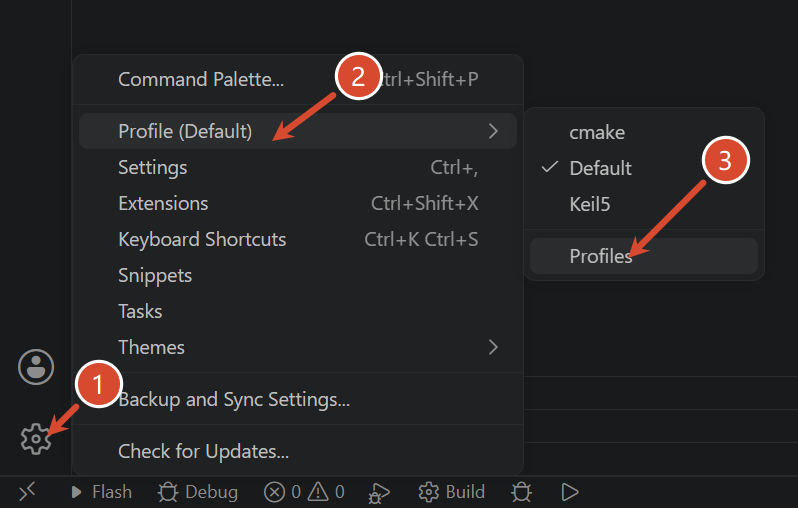Expand the Themes submenu chevron
The height and width of the screenshot is (508, 798).
pyautogui.click(x=493, y=347)
